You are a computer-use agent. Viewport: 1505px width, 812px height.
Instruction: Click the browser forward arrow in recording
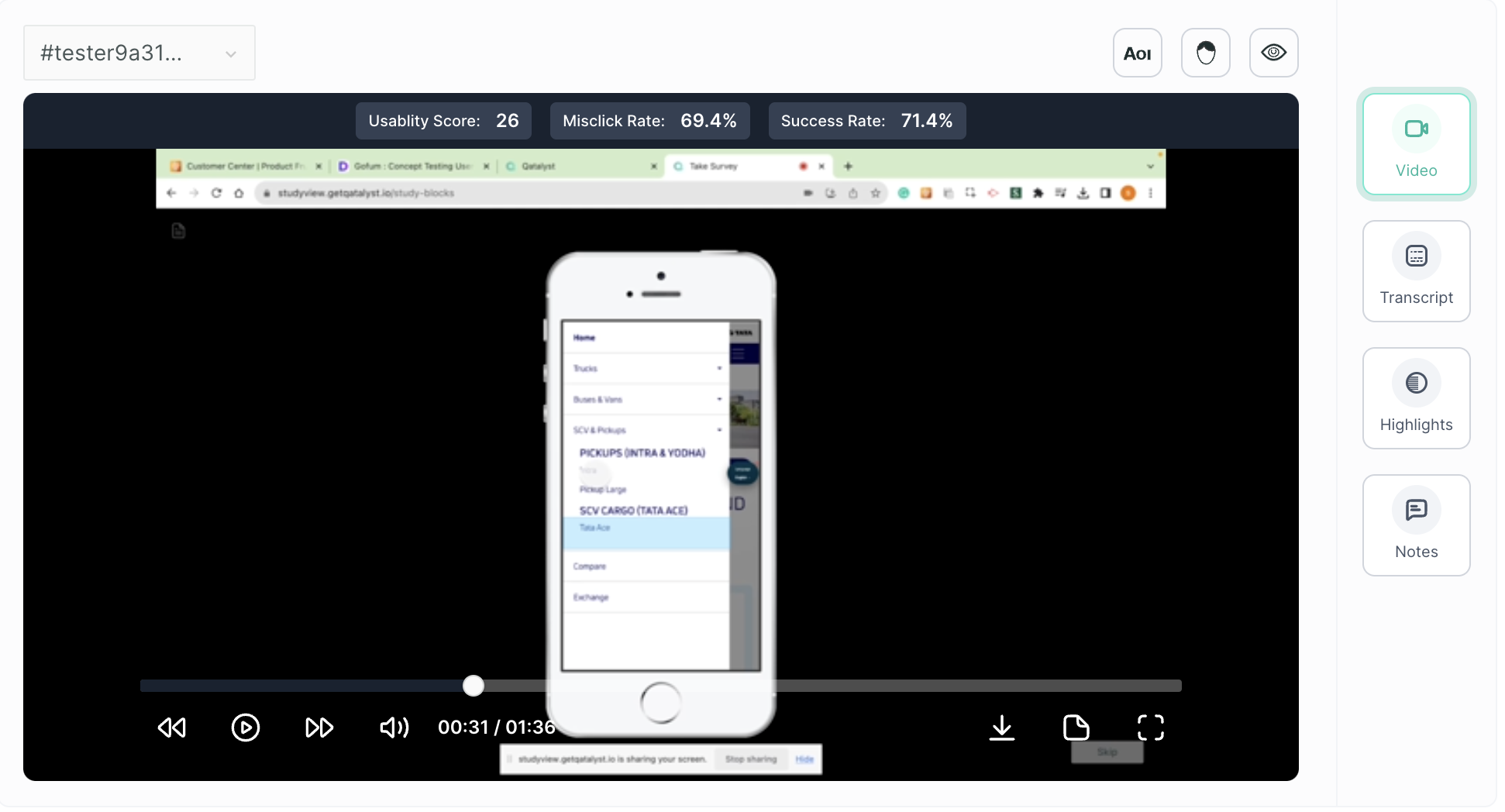coord(194,193)
